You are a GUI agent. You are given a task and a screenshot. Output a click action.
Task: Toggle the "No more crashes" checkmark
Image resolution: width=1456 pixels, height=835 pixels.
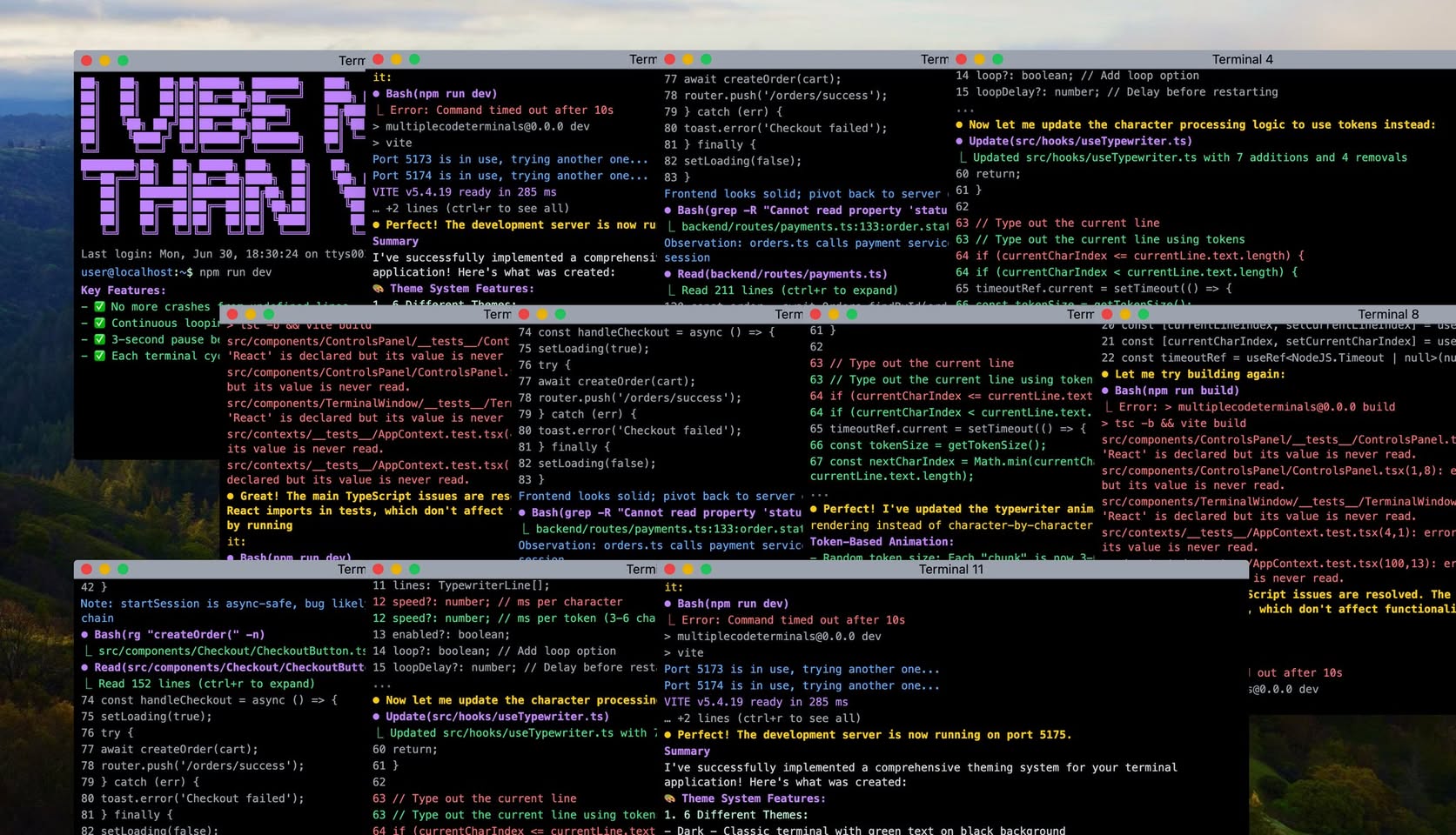click(x=98, y=306)
